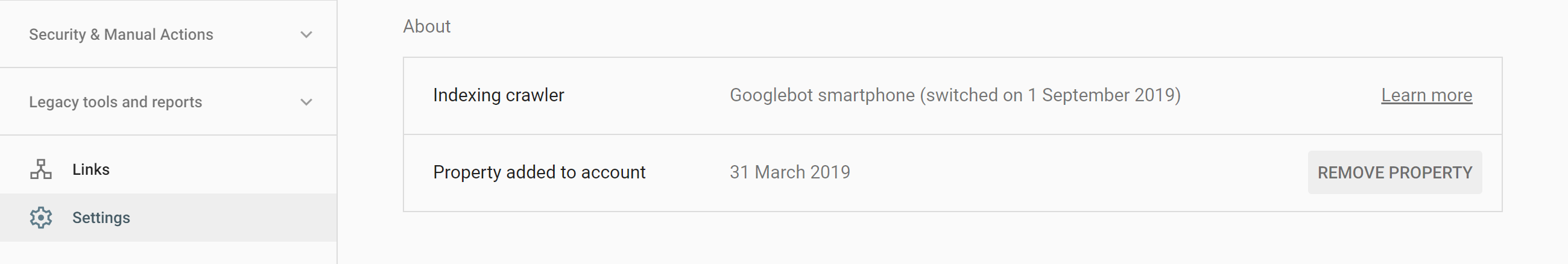
Task: Open the Security & Manual Actions section label
Action: tap(121, 35)
